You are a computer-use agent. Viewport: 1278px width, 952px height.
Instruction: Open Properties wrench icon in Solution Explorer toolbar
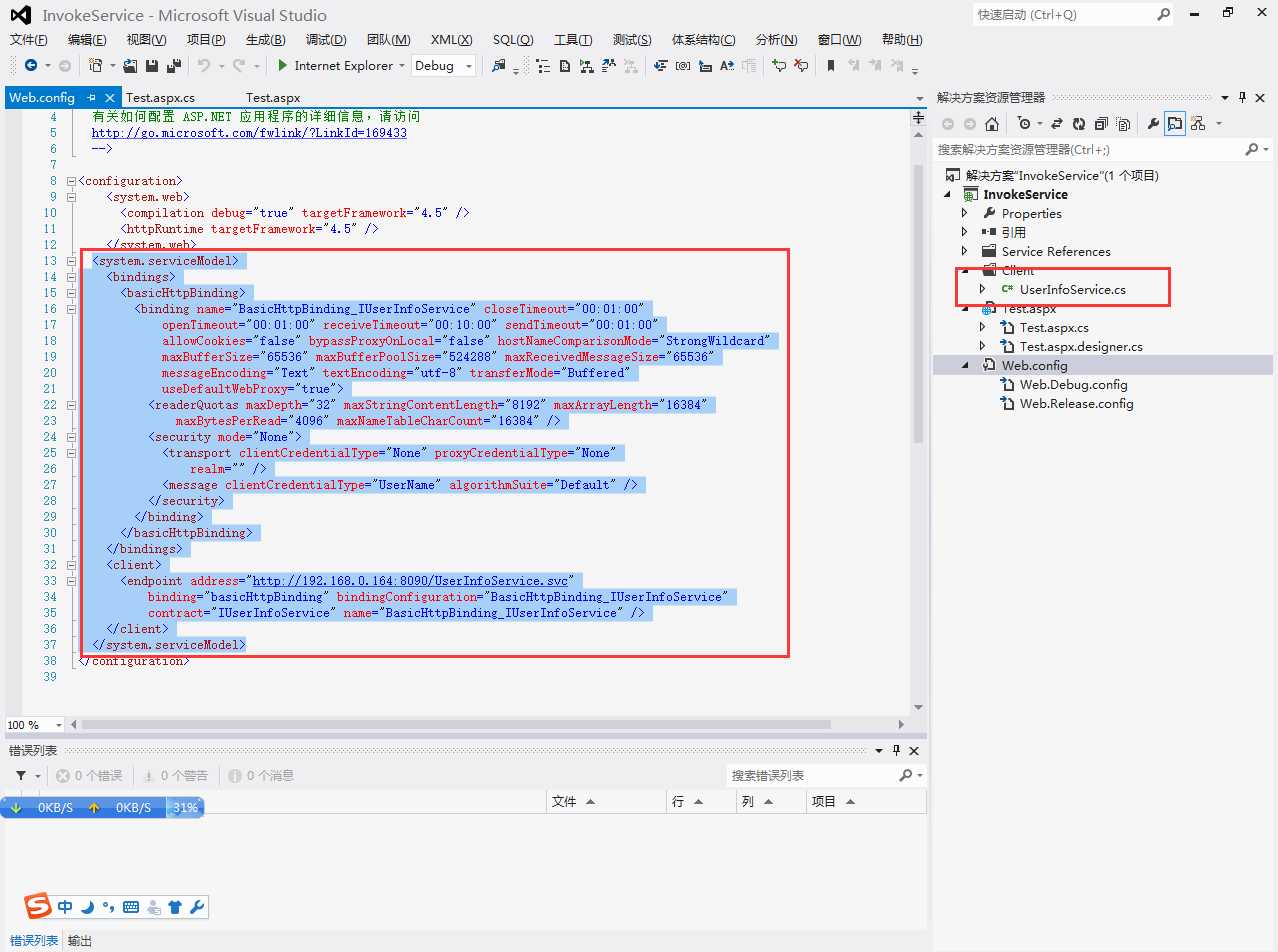1152,124
